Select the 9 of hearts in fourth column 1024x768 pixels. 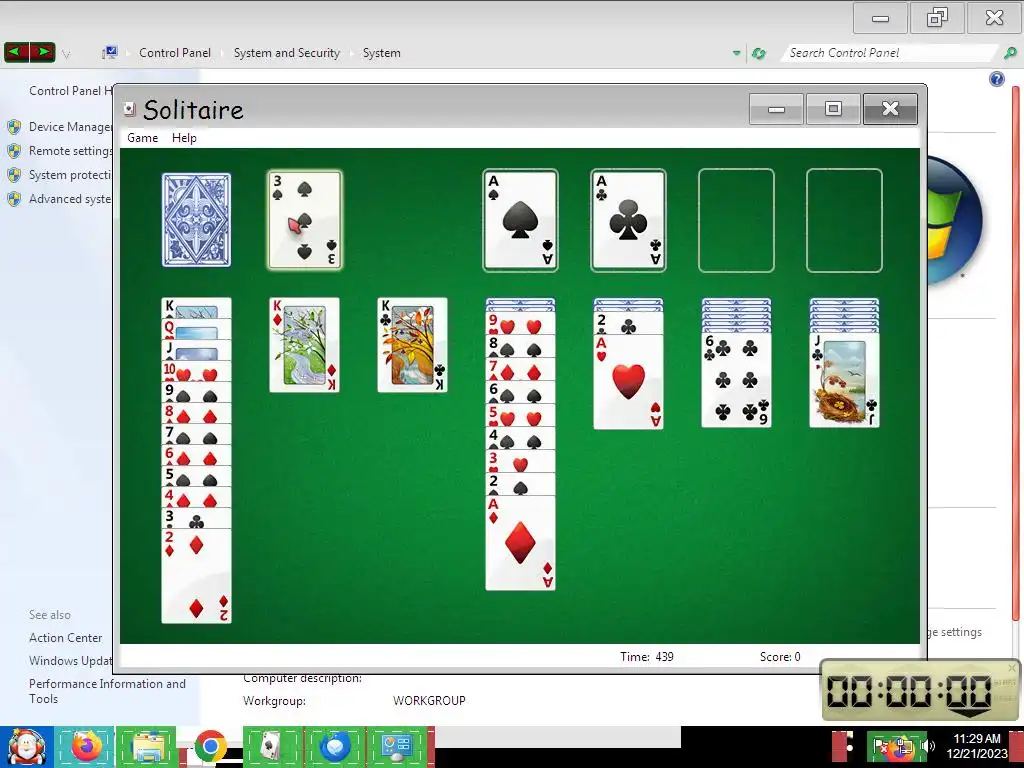(x=520, y=324)
